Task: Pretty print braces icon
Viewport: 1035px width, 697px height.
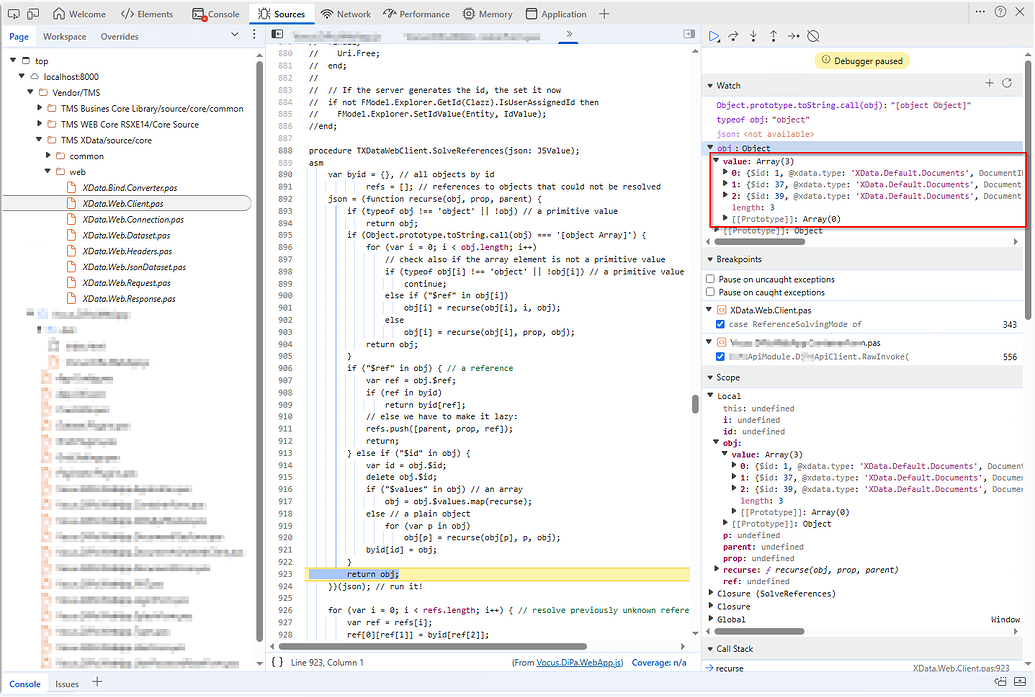Action: pyautogui.click(x=278, y=662)
